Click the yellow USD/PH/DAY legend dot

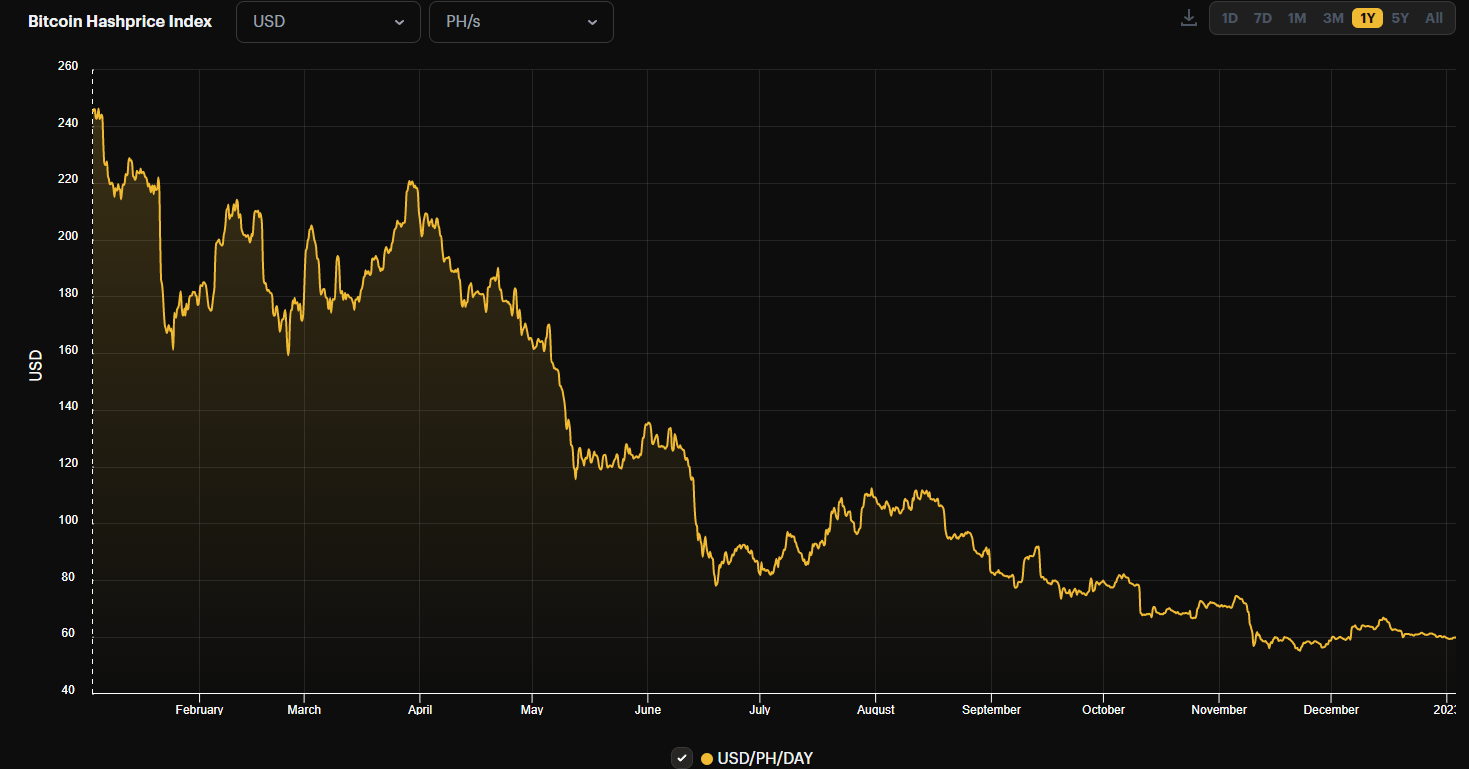707,759
